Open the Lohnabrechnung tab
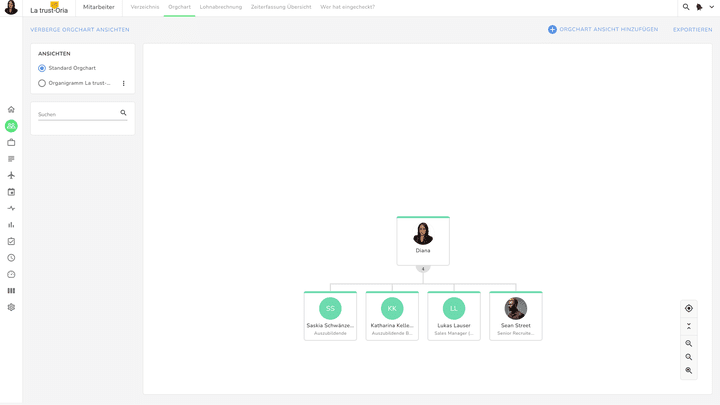Screen dimensions: 720x405 click(220, 7)
